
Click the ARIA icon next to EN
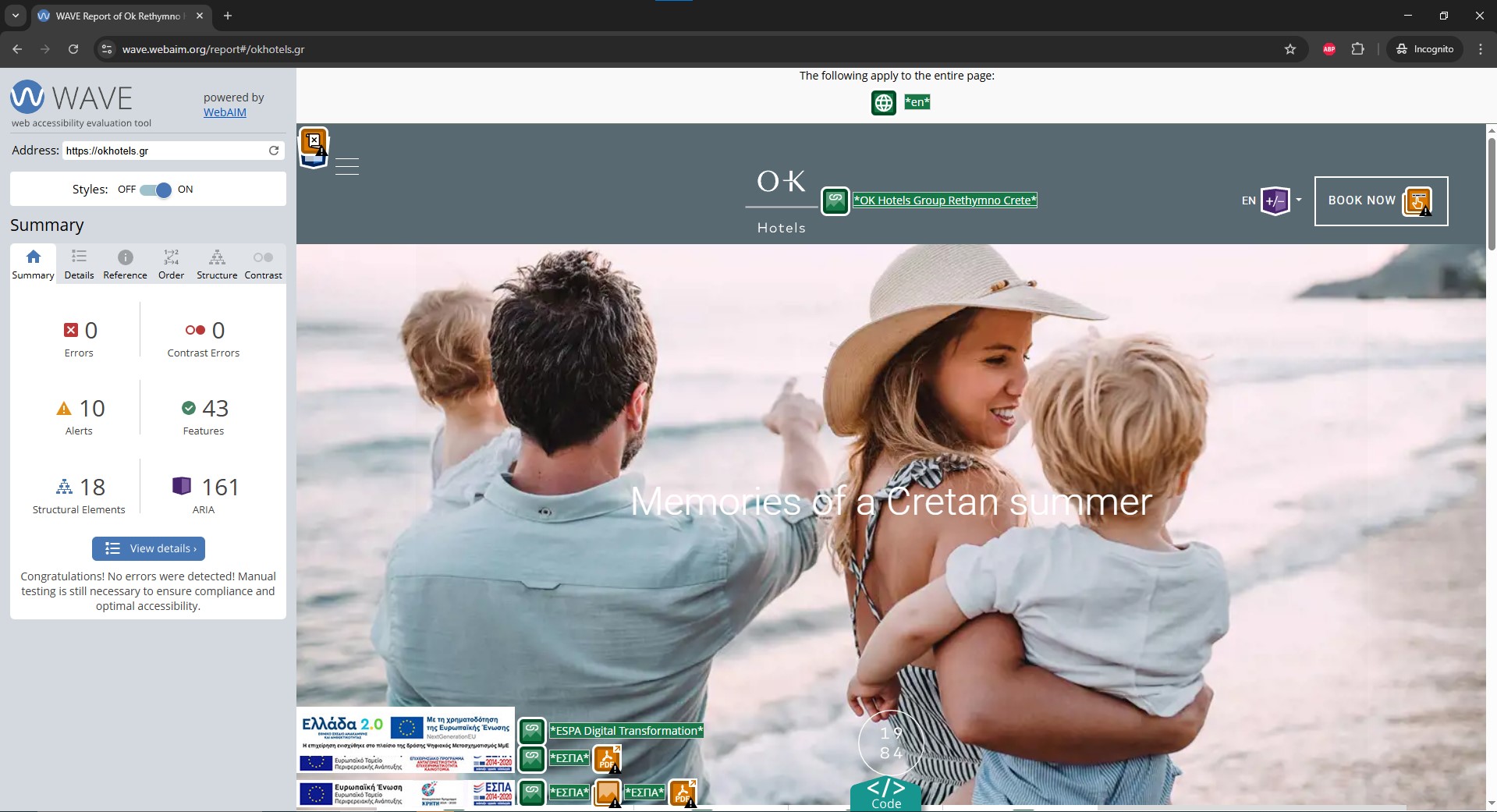coord(1275,200)
